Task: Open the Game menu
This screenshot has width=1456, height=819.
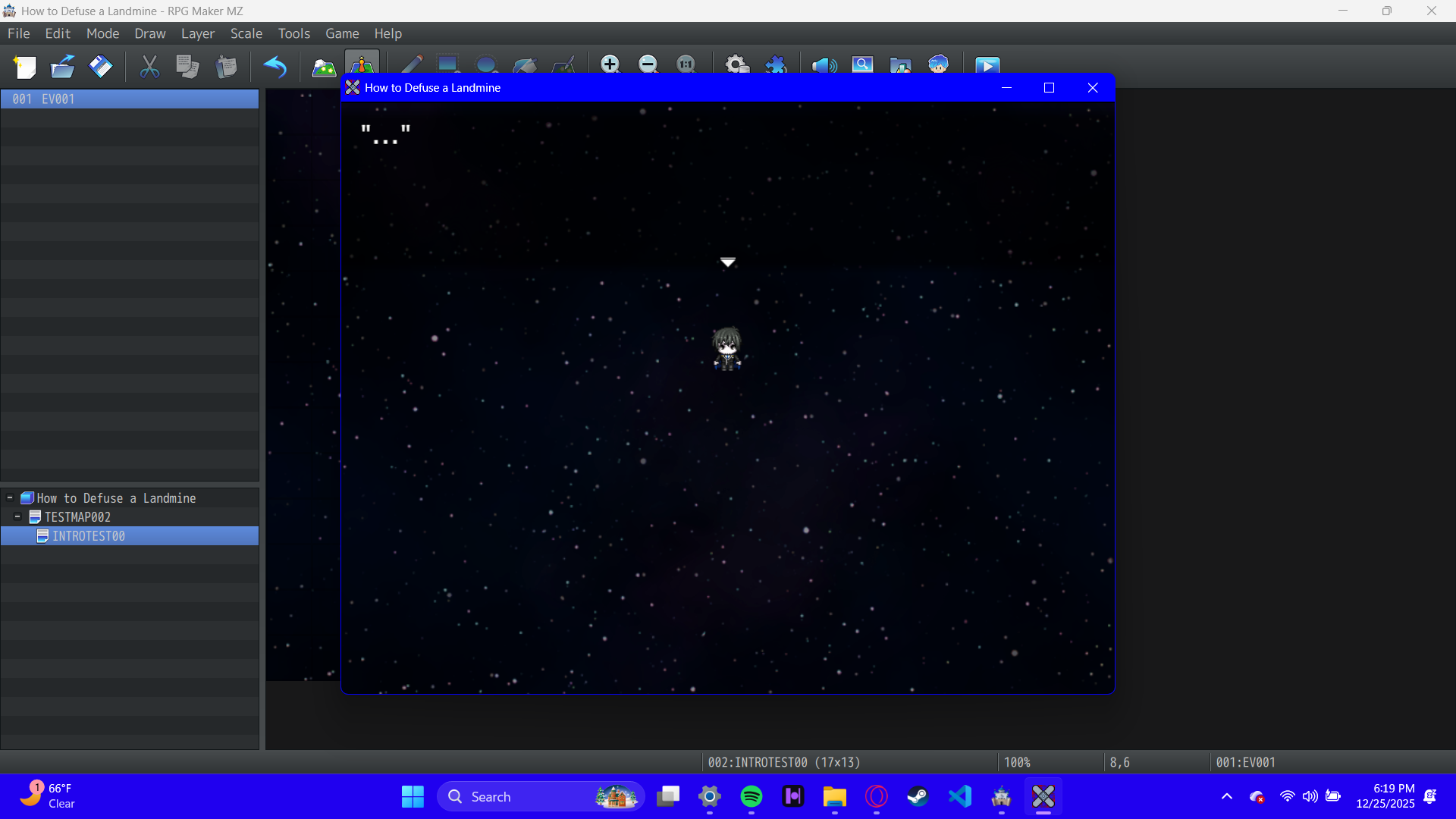Action: (x=342, y=33)
